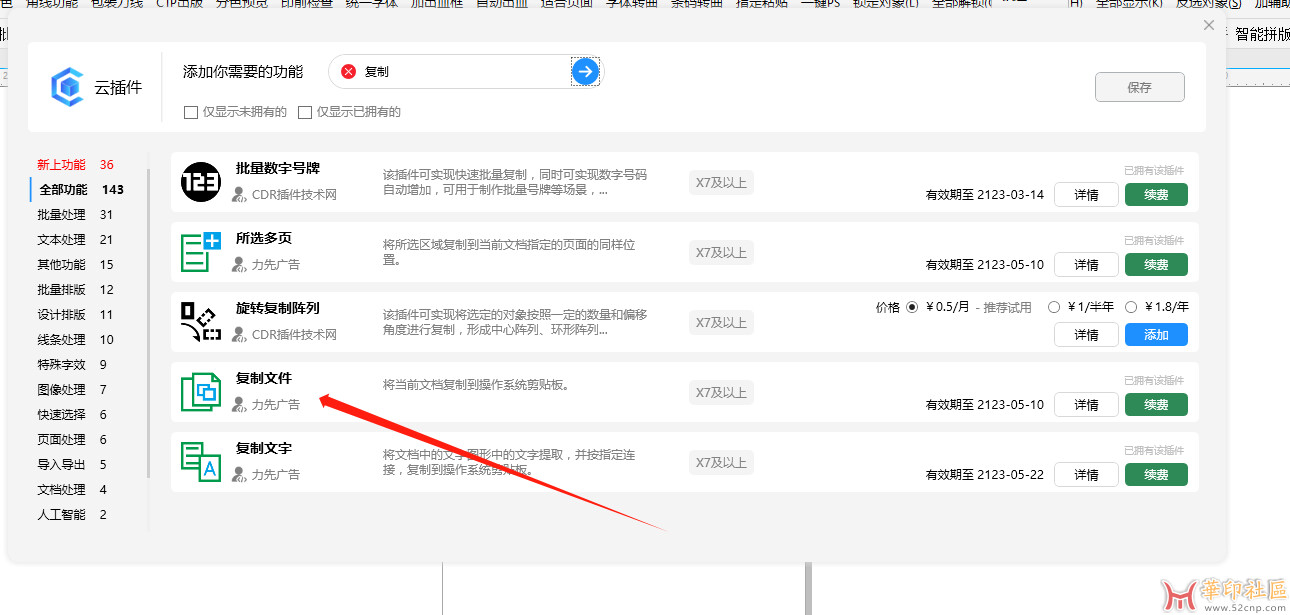Click the 复制文字 plugin icon
The width and height of the screenshot is (1290, 615).
tap(200, 462)
